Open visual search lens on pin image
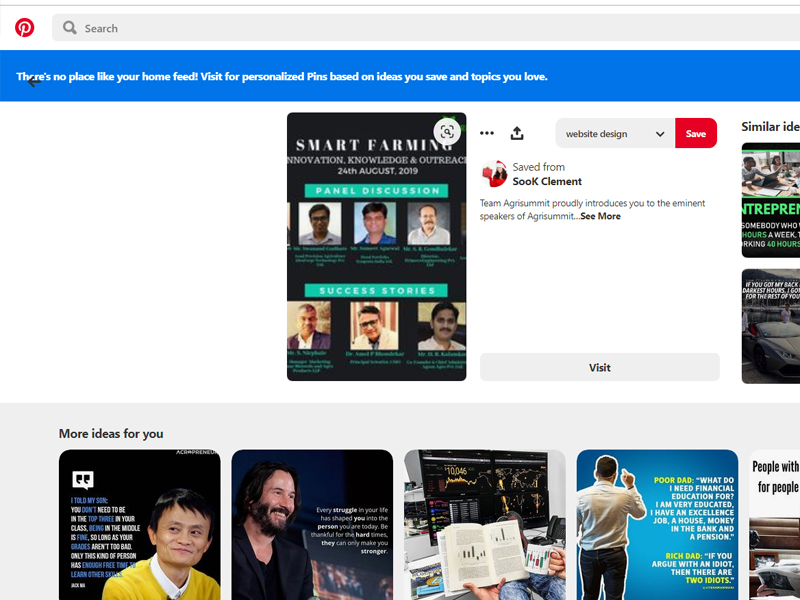Image resolution: width=800 pixels, height=600 pixels. [447, 132]
